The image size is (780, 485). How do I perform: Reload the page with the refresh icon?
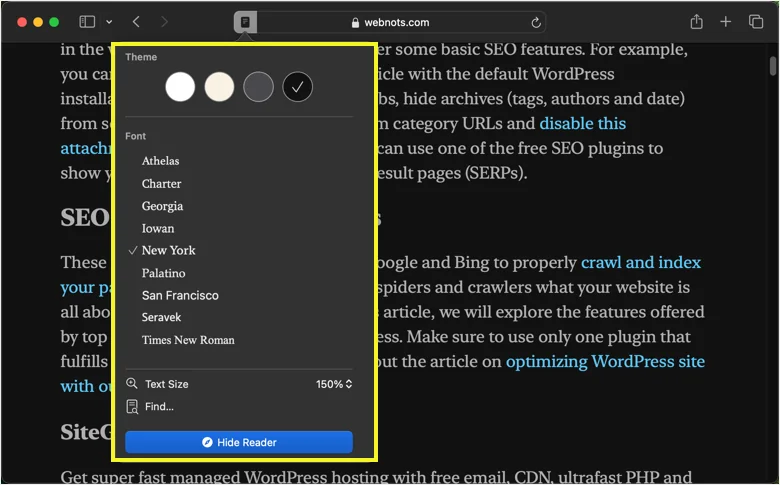(536, 23)
